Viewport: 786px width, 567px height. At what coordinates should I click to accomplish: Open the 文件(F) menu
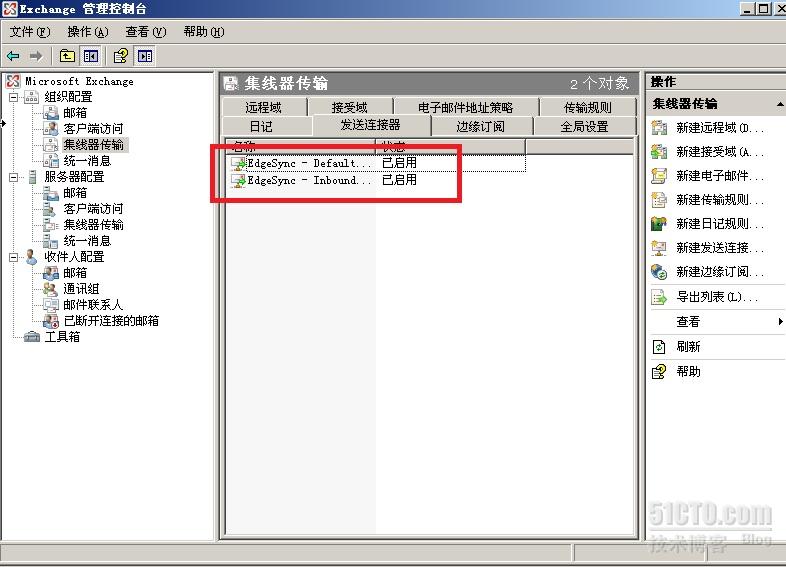[x=30, y=32]
